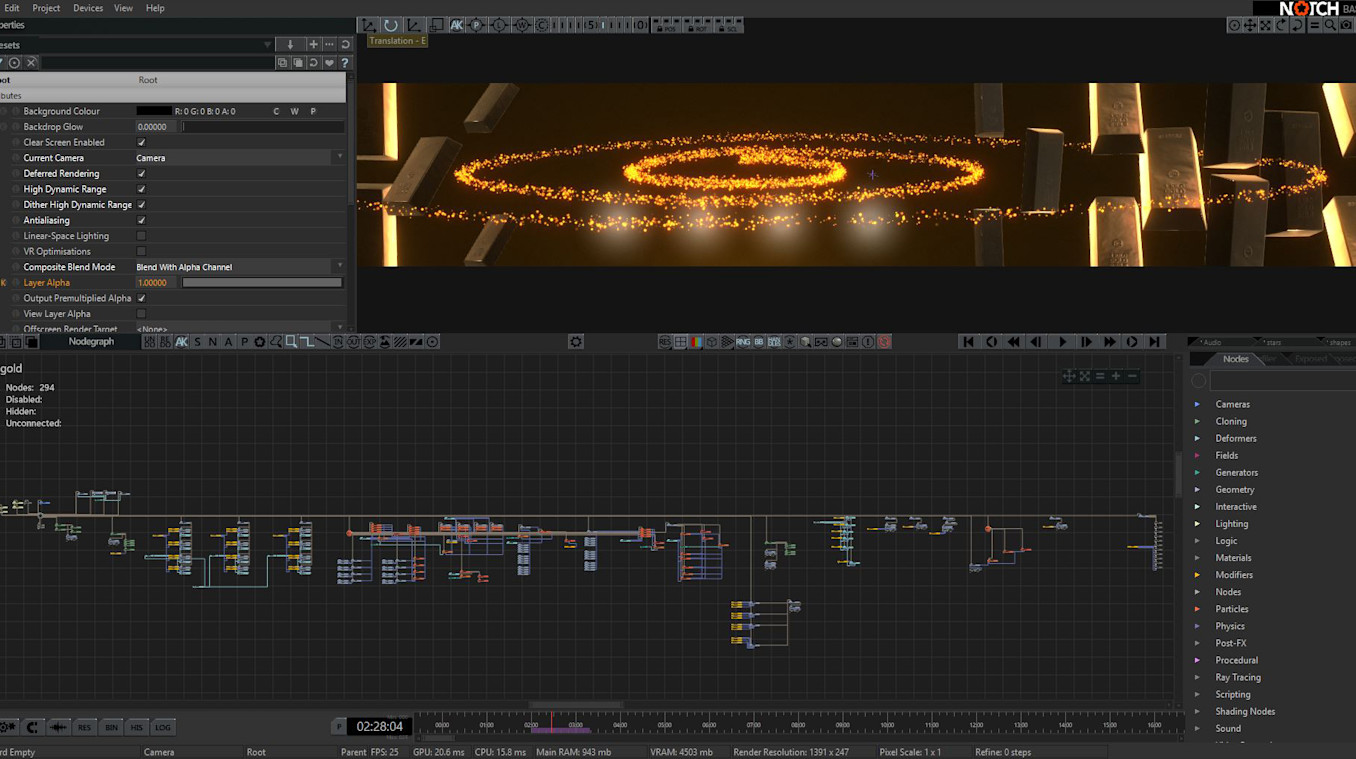The image size is (1356, 759).
Task: Enable Linear-Space Lighting checkbox
Action: click(141, 236)
